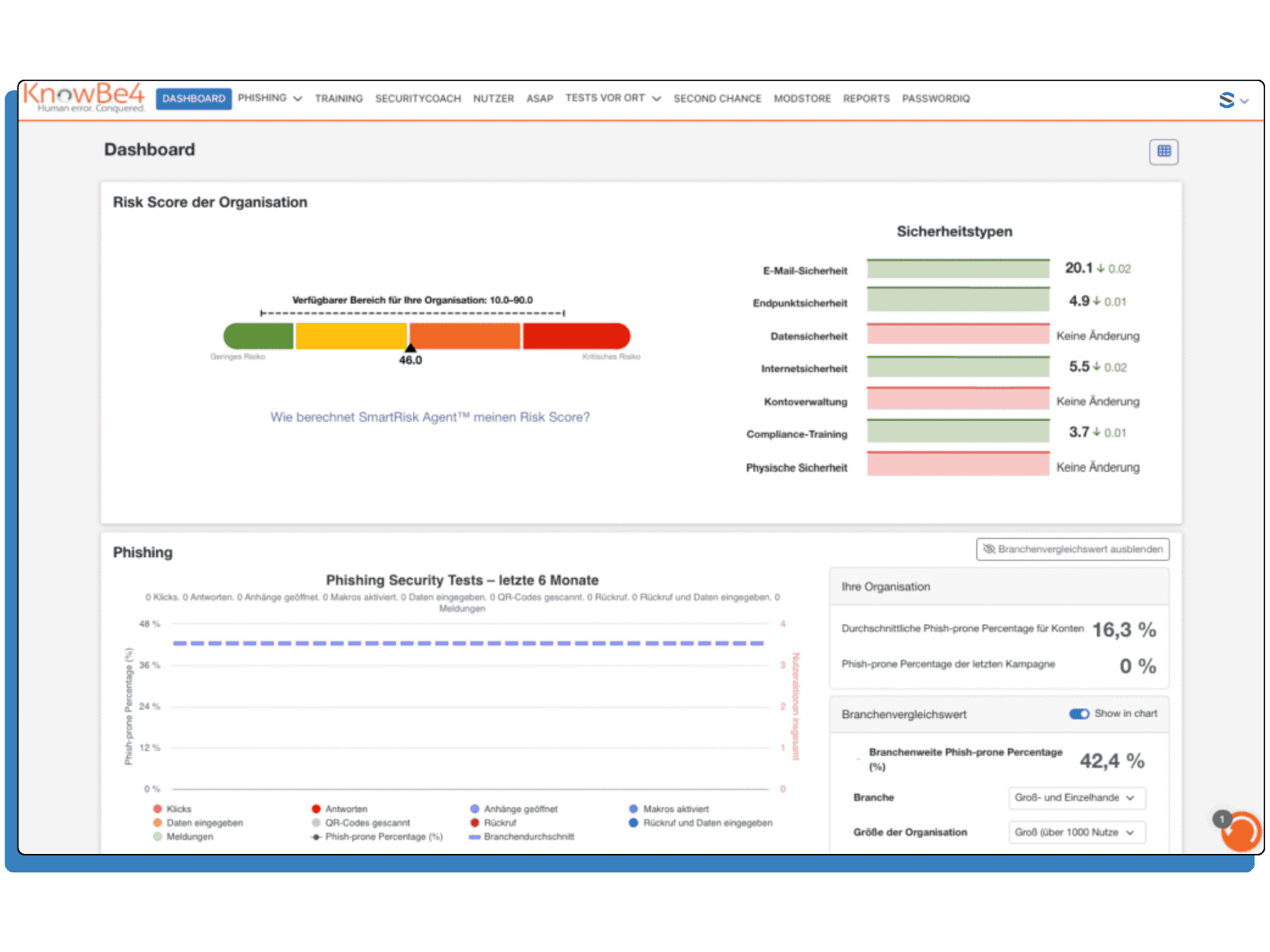Click the green segment of risk gauge
This screenshot has width=1270, height=952.
(258, 336)
